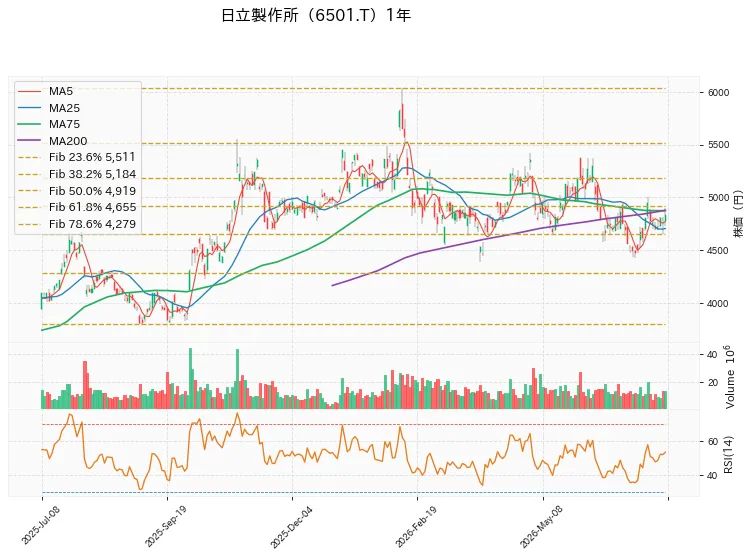Click the 2026-Feb-19 date axis label
Screen dimensions: 752x558
click(x=416, y=526)
